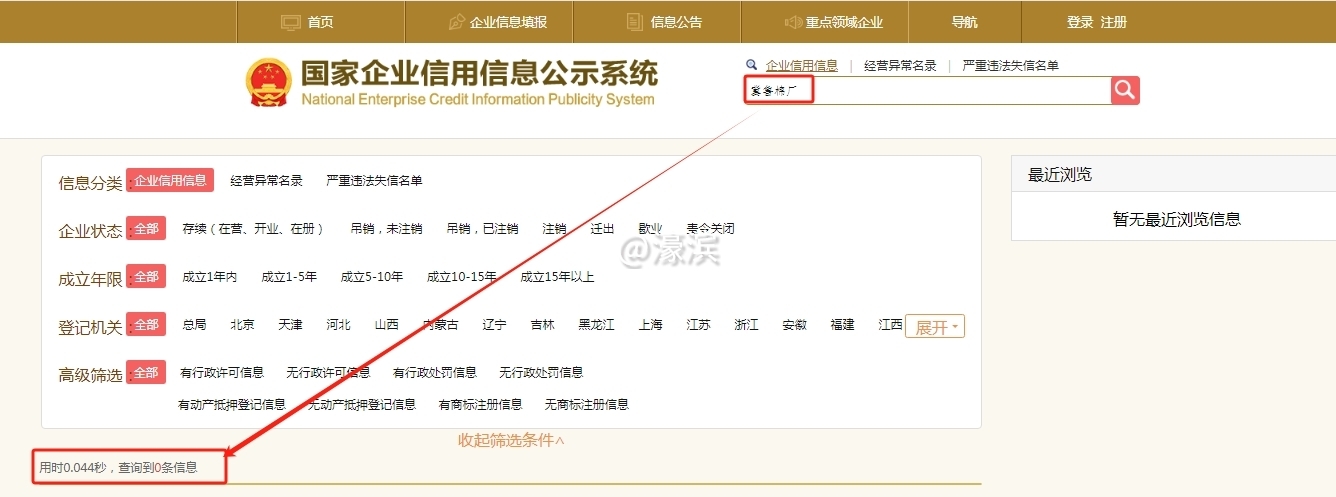Filter by 成立10-15年
This screenshot has height=497, width=1336.
pyautogui.click(x=462, y=277)
